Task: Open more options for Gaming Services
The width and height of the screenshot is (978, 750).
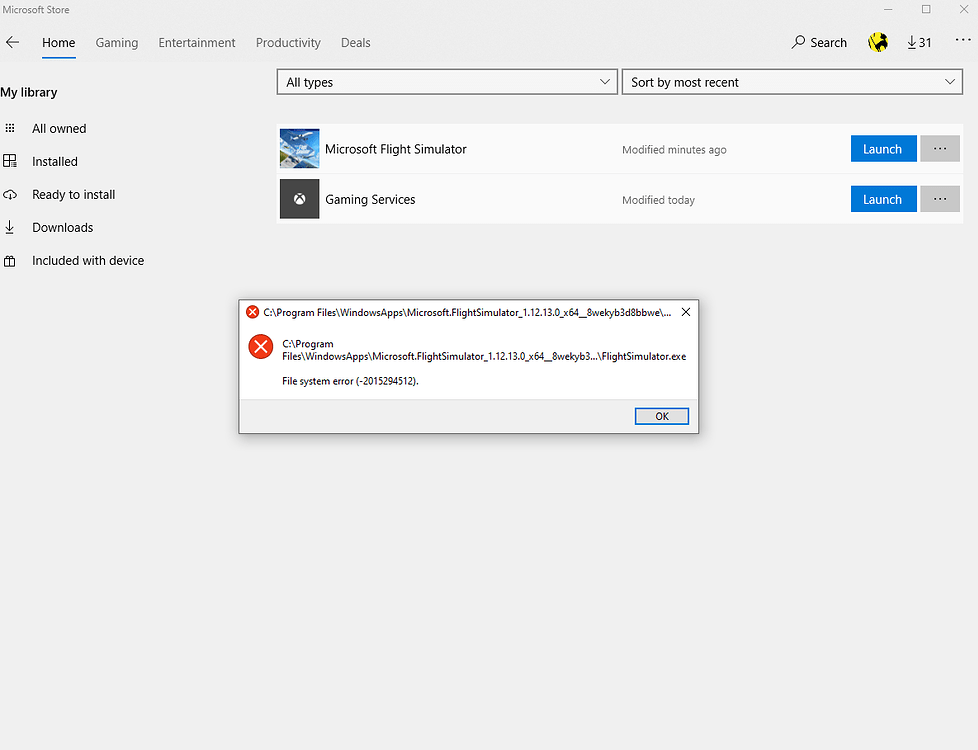Action: tap(939, 199)
